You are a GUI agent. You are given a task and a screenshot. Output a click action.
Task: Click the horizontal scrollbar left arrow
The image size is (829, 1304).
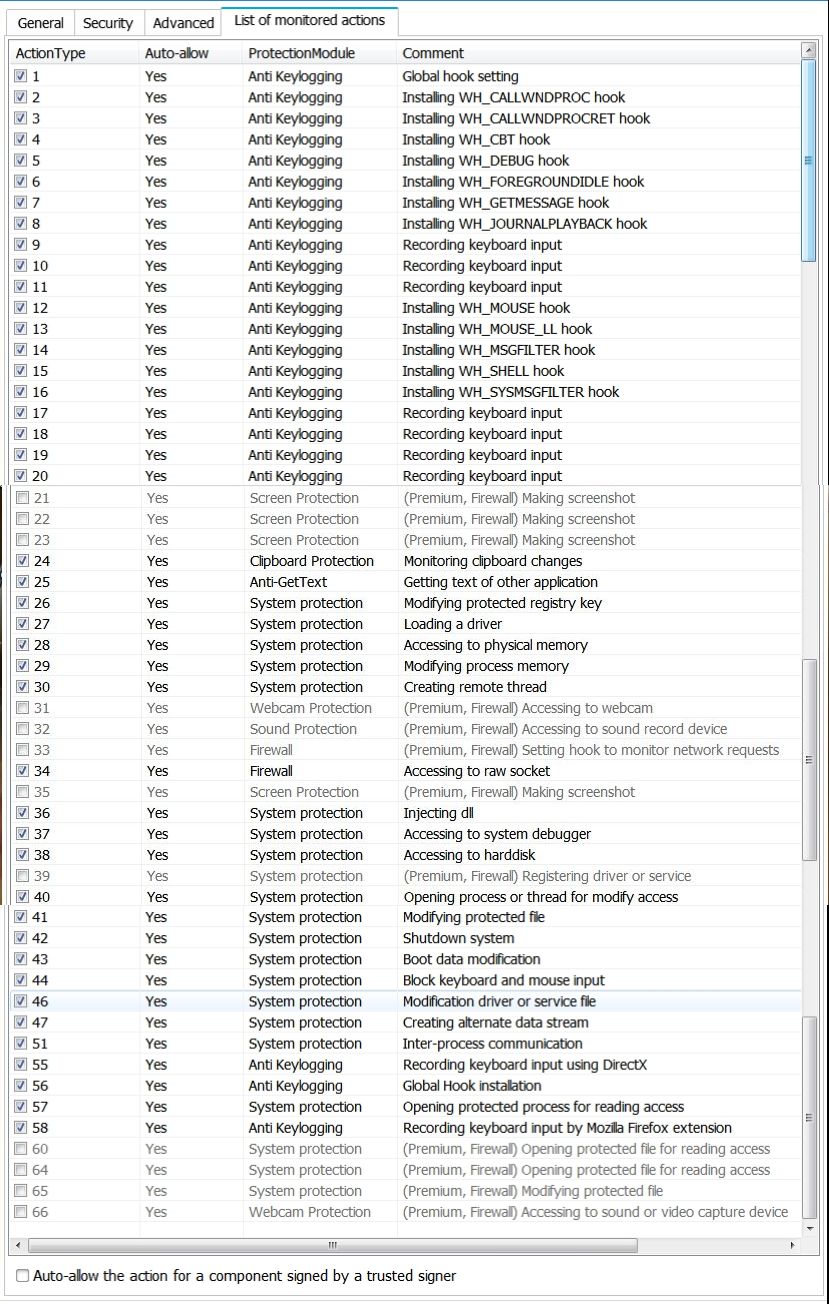(x=17, y=1246)
